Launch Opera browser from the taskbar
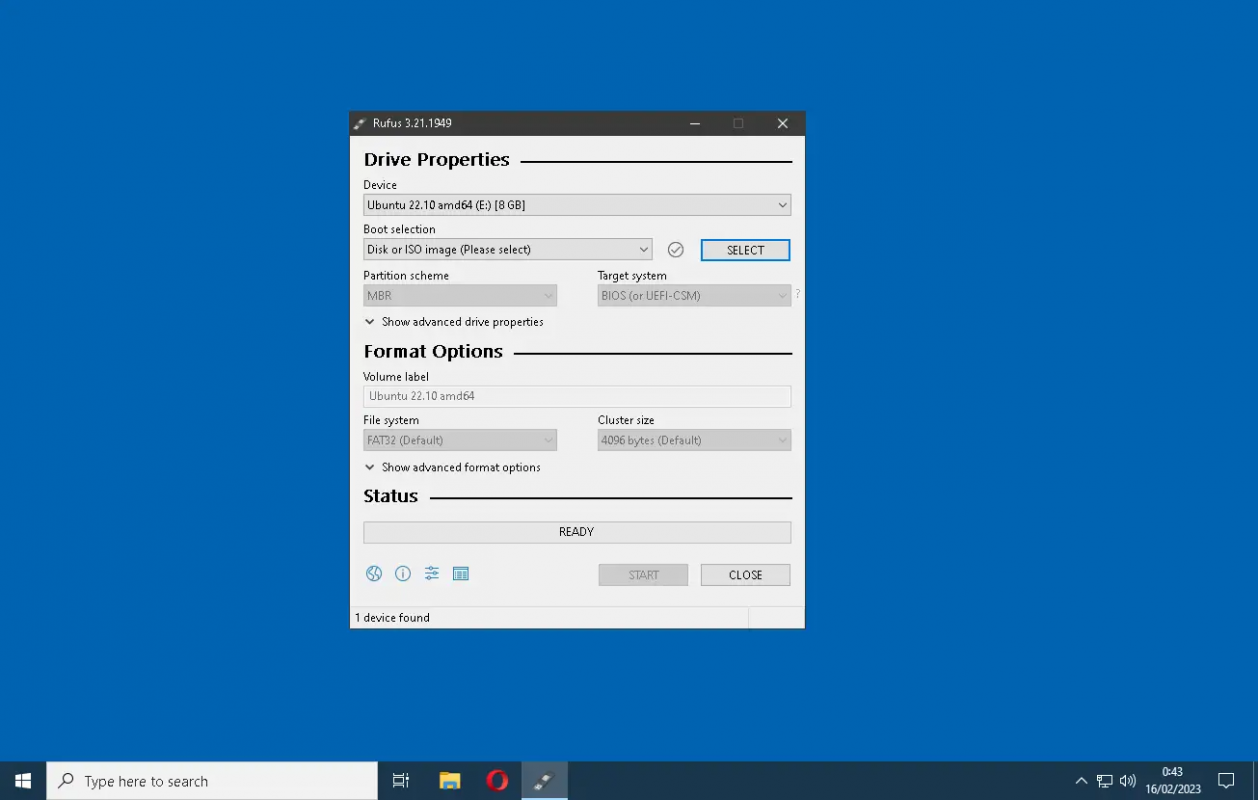The image size is (1258, 800). 497,781
